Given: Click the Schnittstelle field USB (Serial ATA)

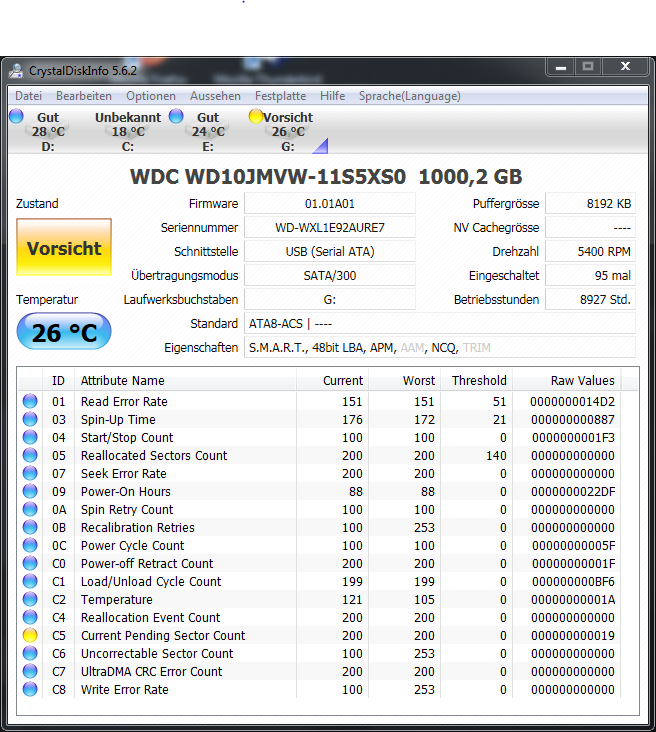Looking at the screenshot, I should (330, 252).
